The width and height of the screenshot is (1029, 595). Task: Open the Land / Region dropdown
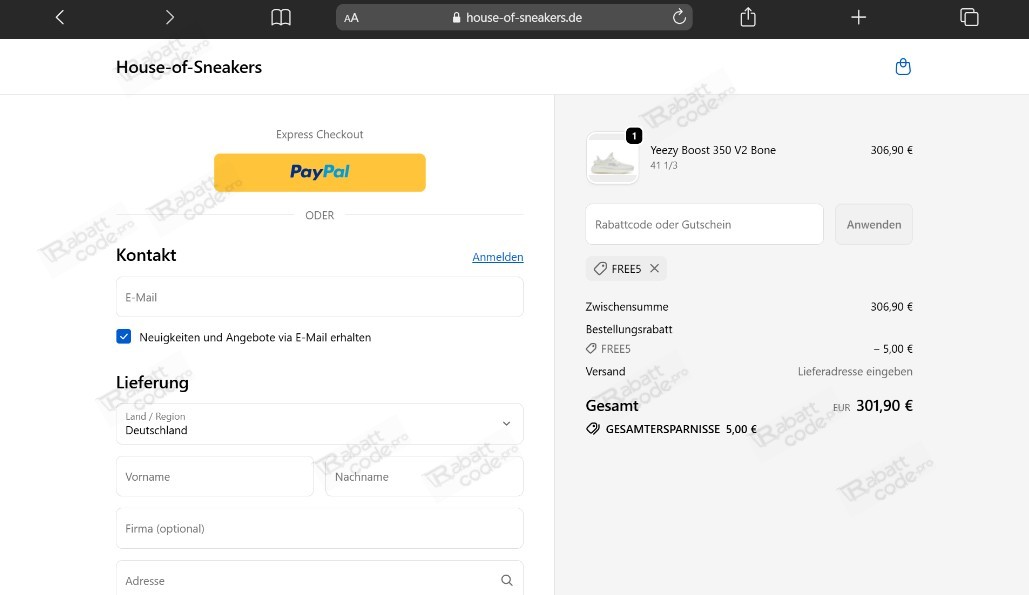pyautogui.click(x=506, y=423)
